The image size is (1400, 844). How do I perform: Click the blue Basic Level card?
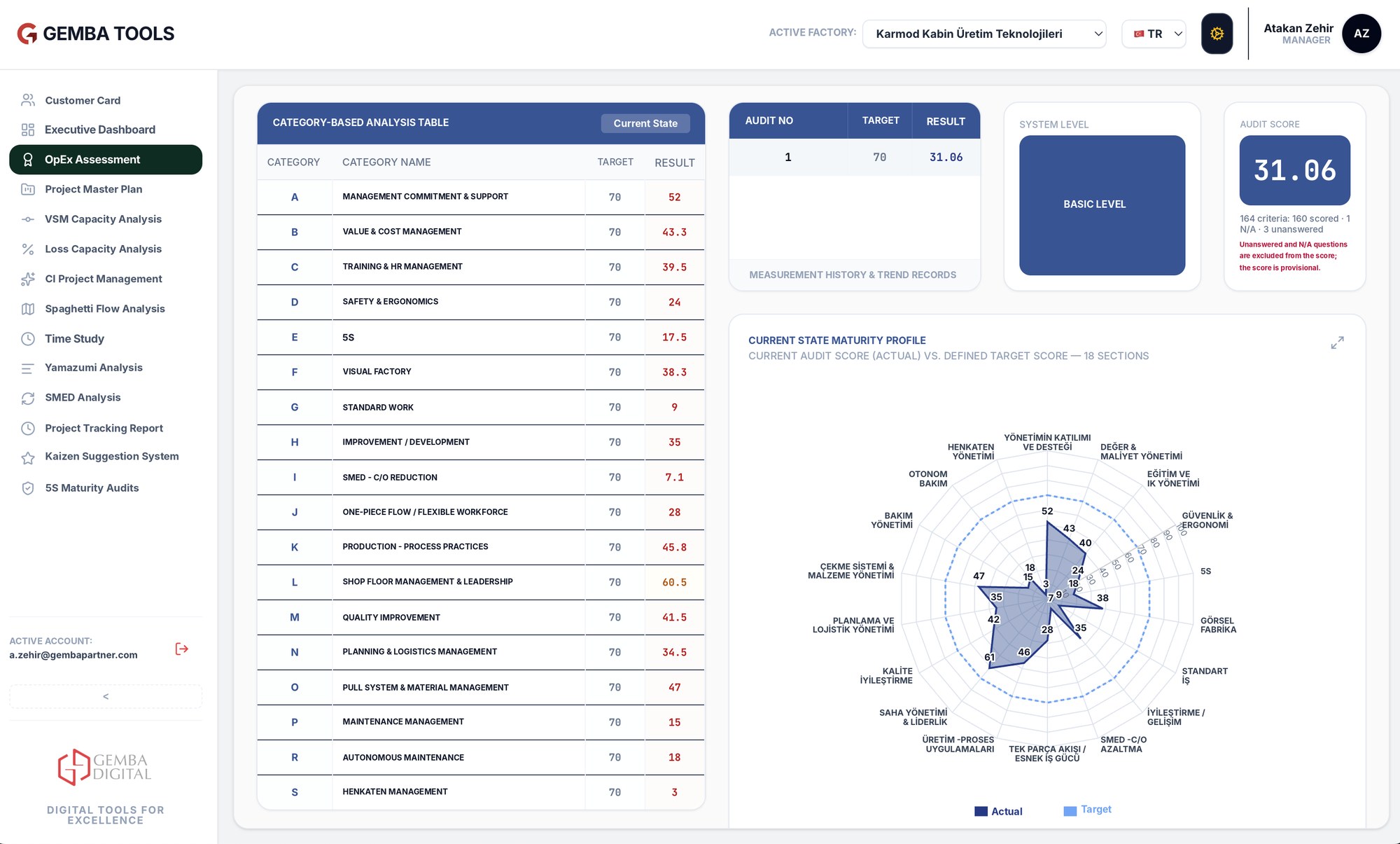click(1102, 205)
